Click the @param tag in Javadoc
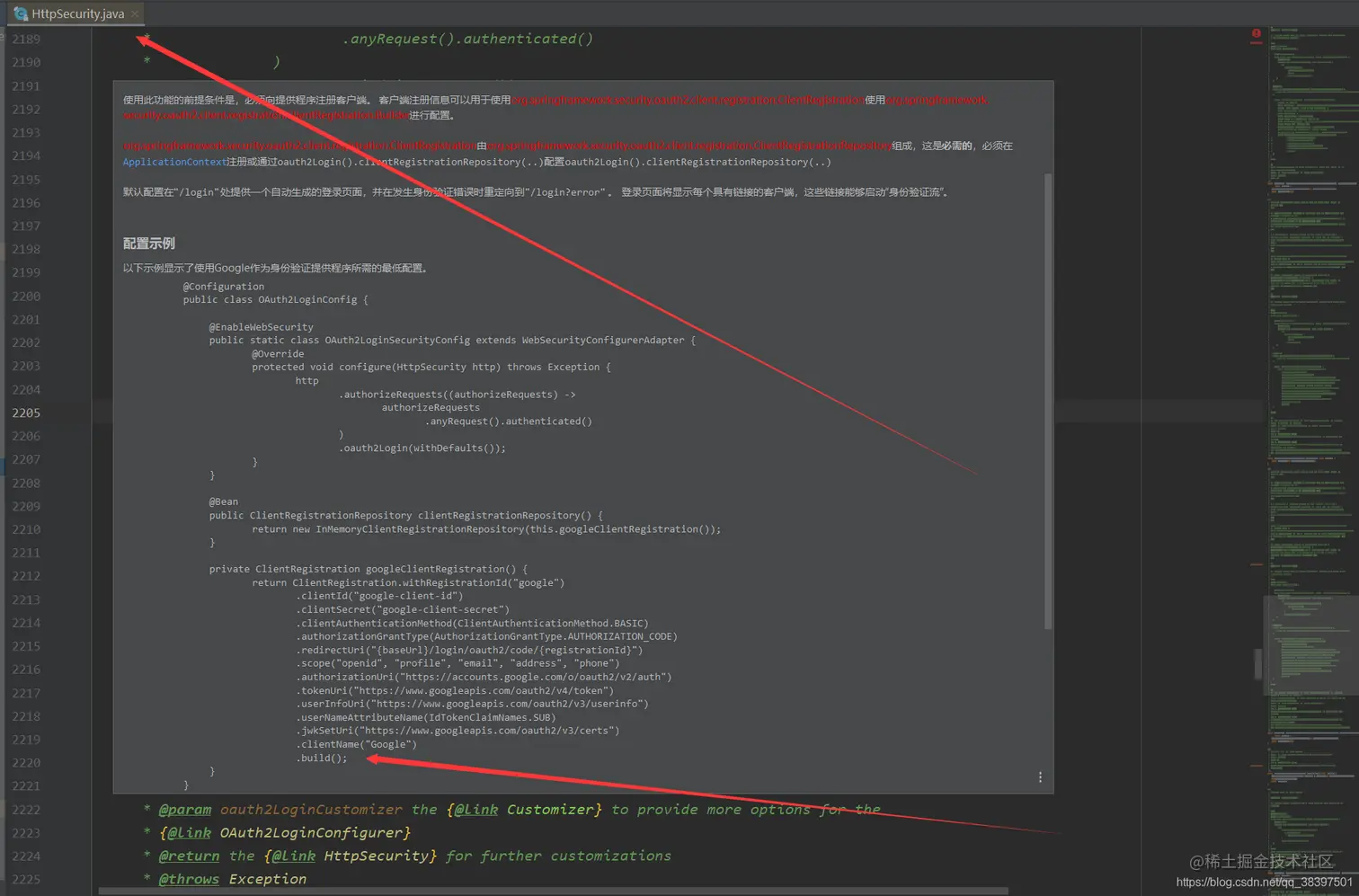The width and height of the screenshot is (1359, 896). (x=185, y=810)
